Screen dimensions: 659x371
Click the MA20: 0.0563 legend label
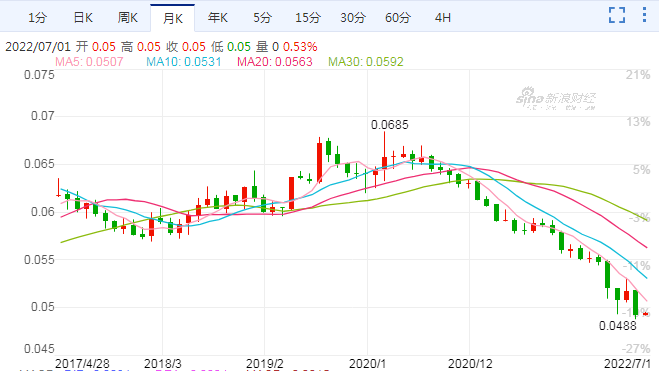(275, 62)
